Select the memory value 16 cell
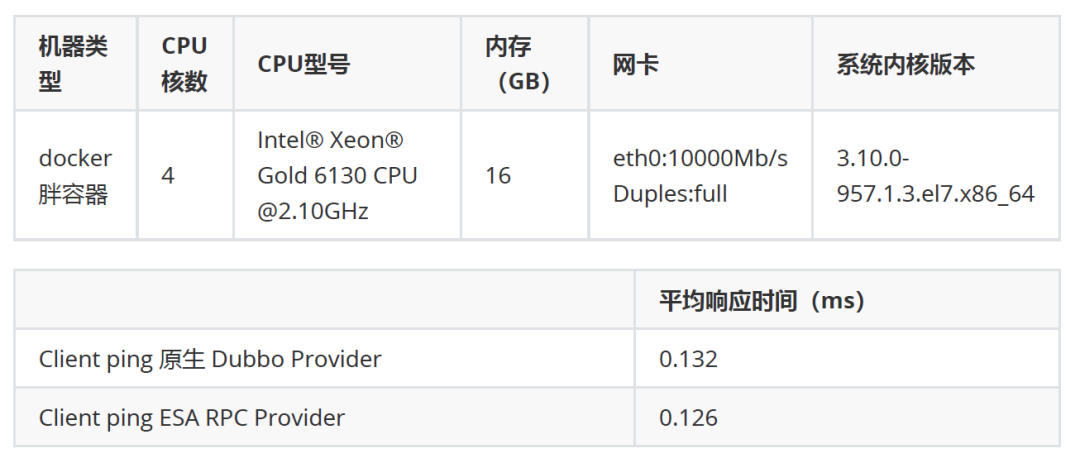Viewport: 1080px width, 463px height. click(x=498, y=176)
